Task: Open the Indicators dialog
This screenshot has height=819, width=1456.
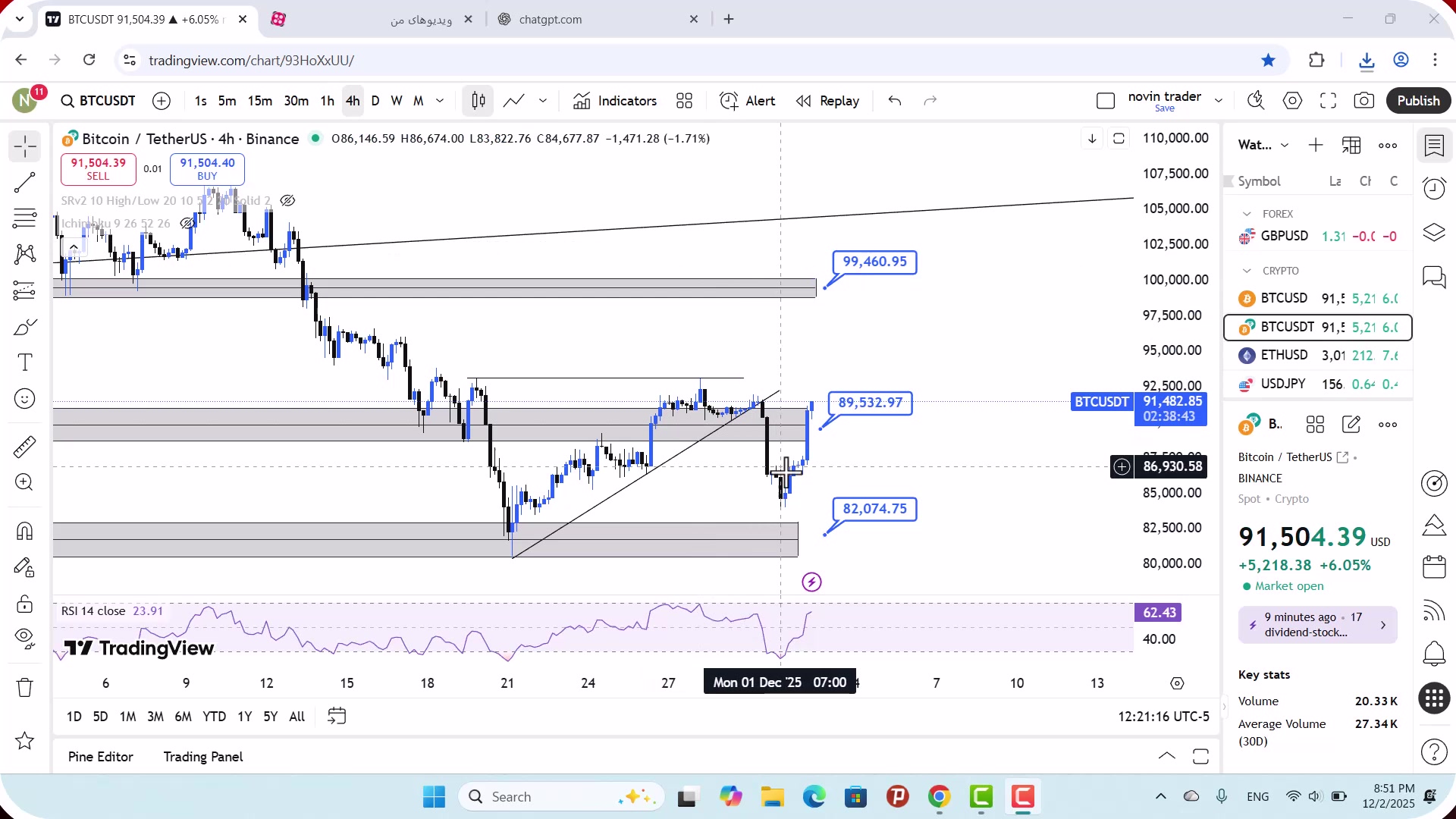Action: click(x=615, y=101)
